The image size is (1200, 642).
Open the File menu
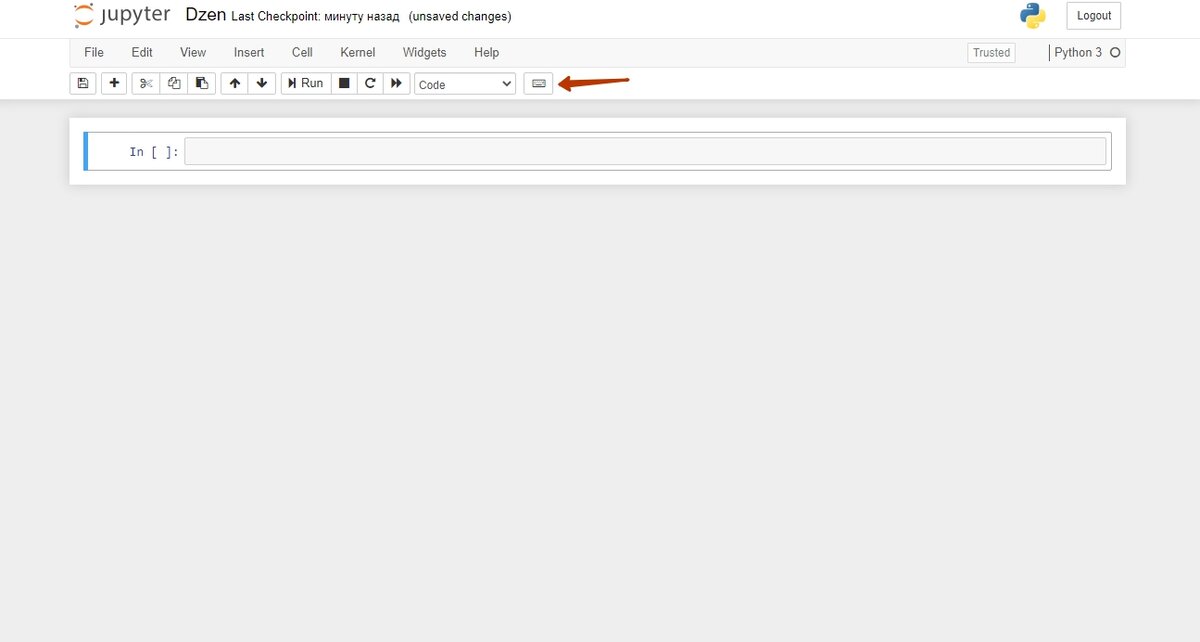point(94,52)
